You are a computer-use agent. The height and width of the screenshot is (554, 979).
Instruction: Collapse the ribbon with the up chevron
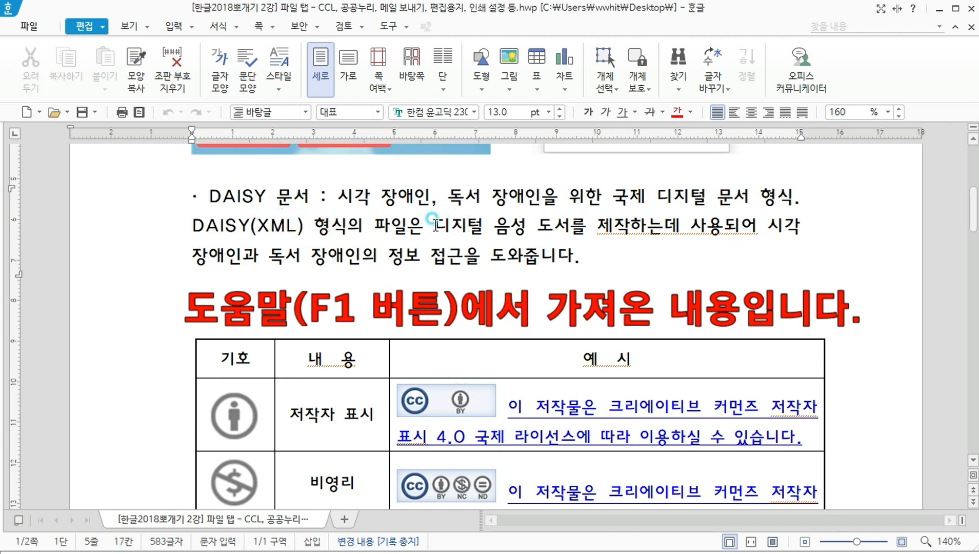pos(955,27)
